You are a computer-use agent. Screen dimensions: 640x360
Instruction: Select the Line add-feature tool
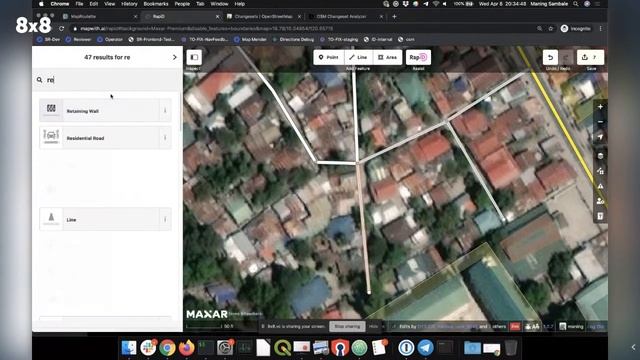[x=358, y=58]
